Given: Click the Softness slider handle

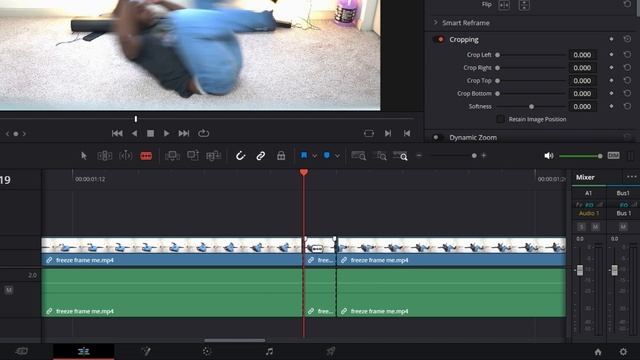Looking at the screenshot, I should (x=531, y=107).
